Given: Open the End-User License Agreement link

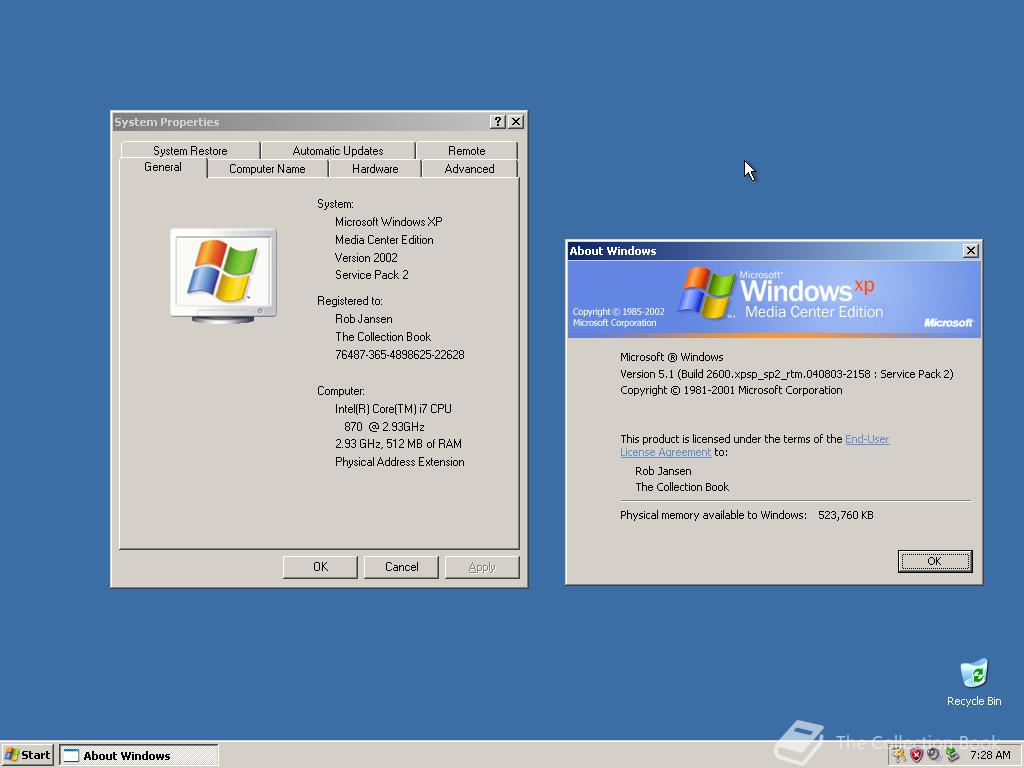Looking at the screenshot, I should (x=867, y=439).
